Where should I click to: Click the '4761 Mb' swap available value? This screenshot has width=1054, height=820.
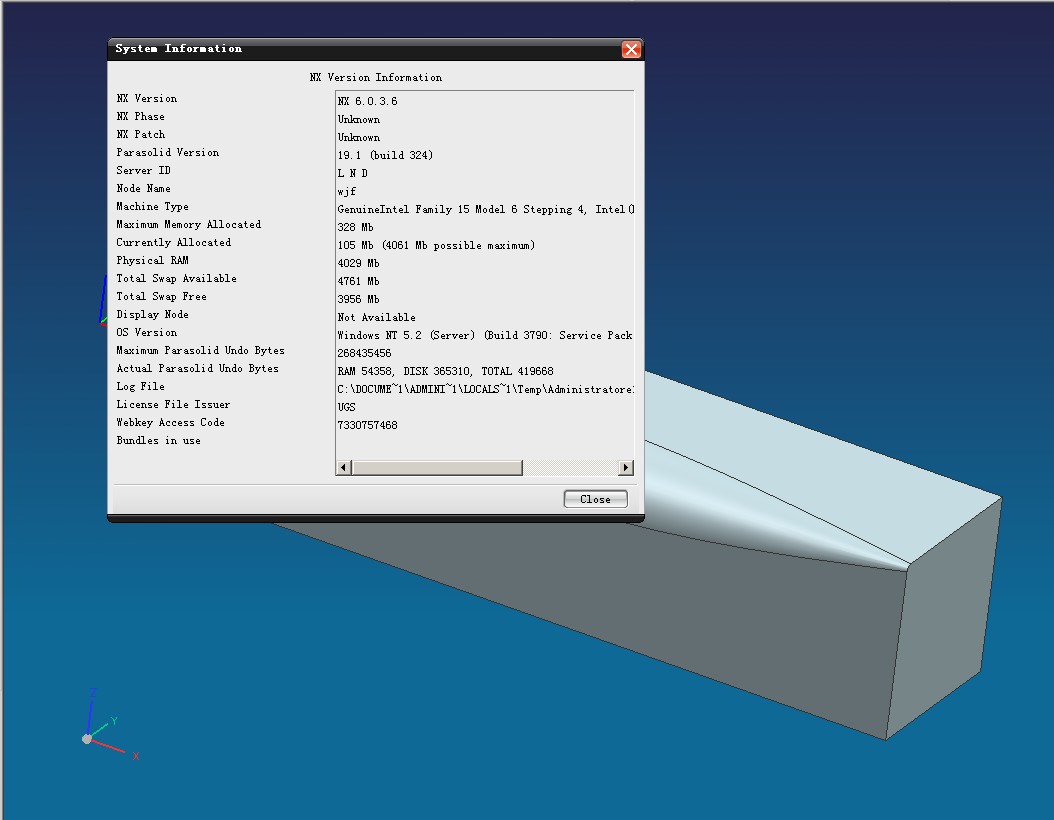[x=358, y=281]
